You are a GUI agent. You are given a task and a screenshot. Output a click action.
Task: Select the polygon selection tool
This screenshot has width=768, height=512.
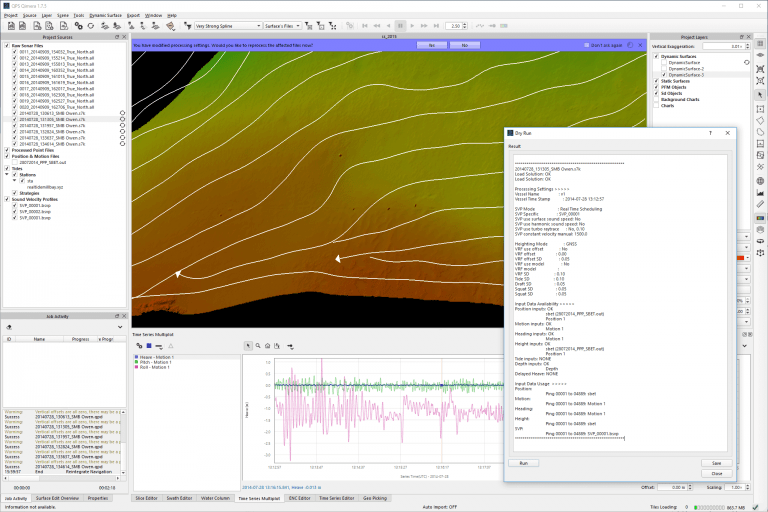pos(760,119)
